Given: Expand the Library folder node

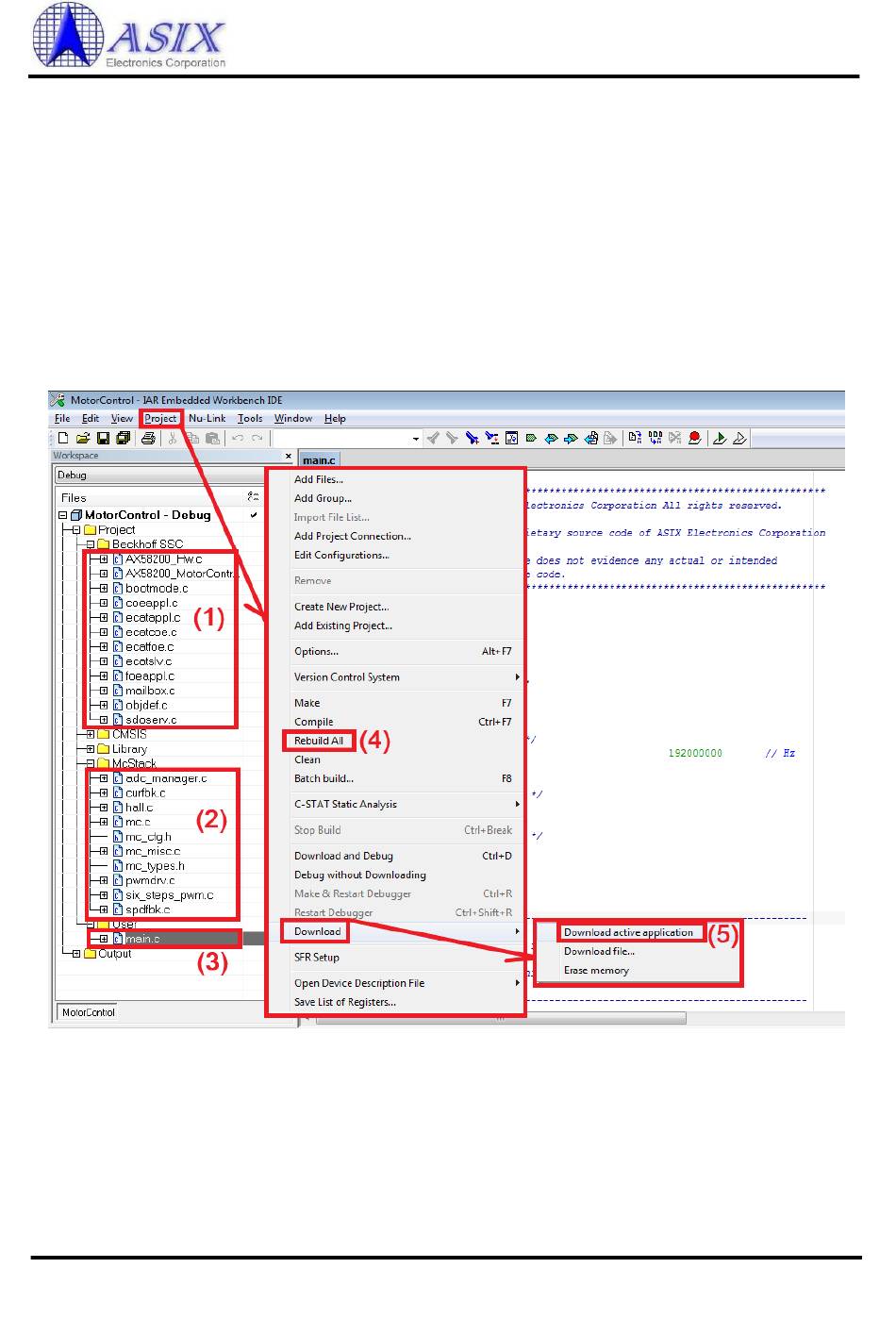Looking at the screenshot, I should coord(91,749).
